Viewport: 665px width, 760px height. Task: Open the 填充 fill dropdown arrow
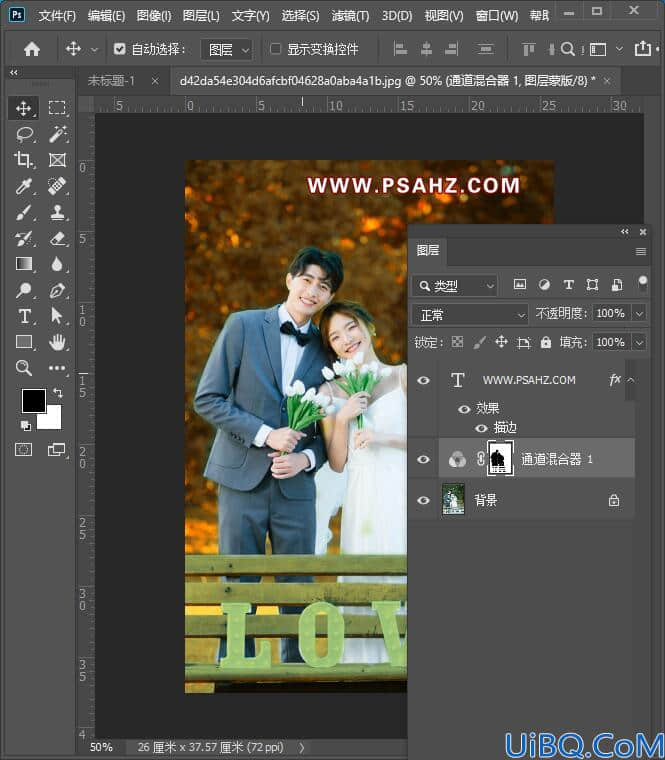click(639, 343)
